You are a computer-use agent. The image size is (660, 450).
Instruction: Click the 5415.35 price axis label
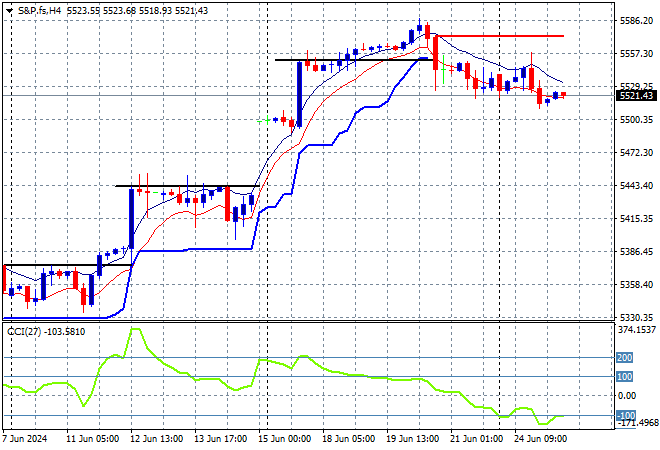[x=636, y=218]
